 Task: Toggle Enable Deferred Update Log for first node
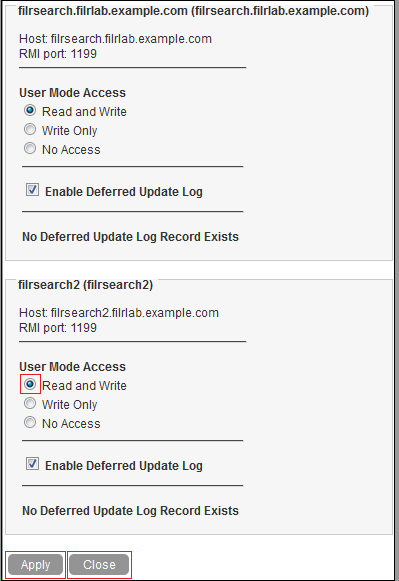(x=32, y=190)
